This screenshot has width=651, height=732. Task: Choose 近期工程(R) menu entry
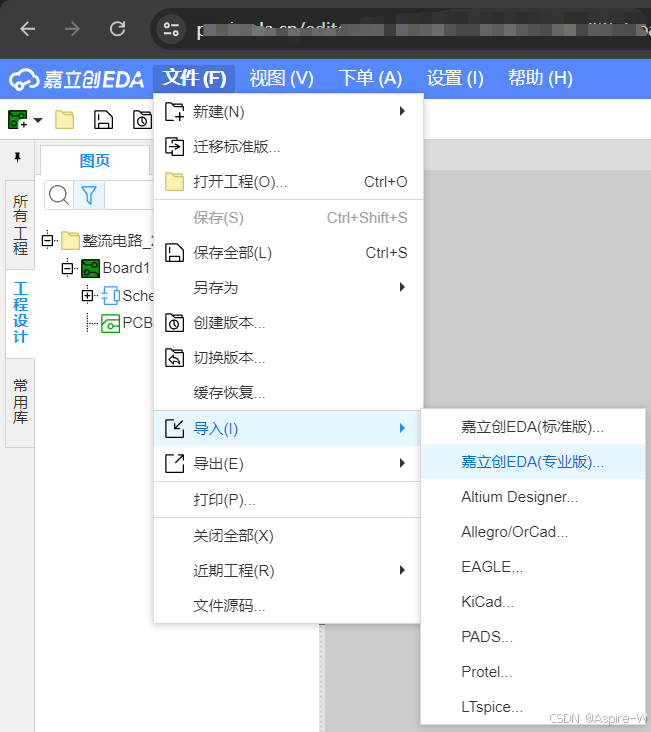pyautogui.click(x=287, y=570)
